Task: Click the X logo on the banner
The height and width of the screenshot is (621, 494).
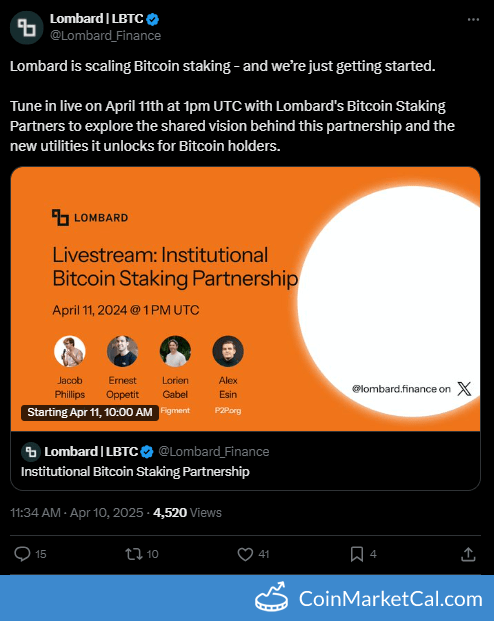Action: (464, 389)
